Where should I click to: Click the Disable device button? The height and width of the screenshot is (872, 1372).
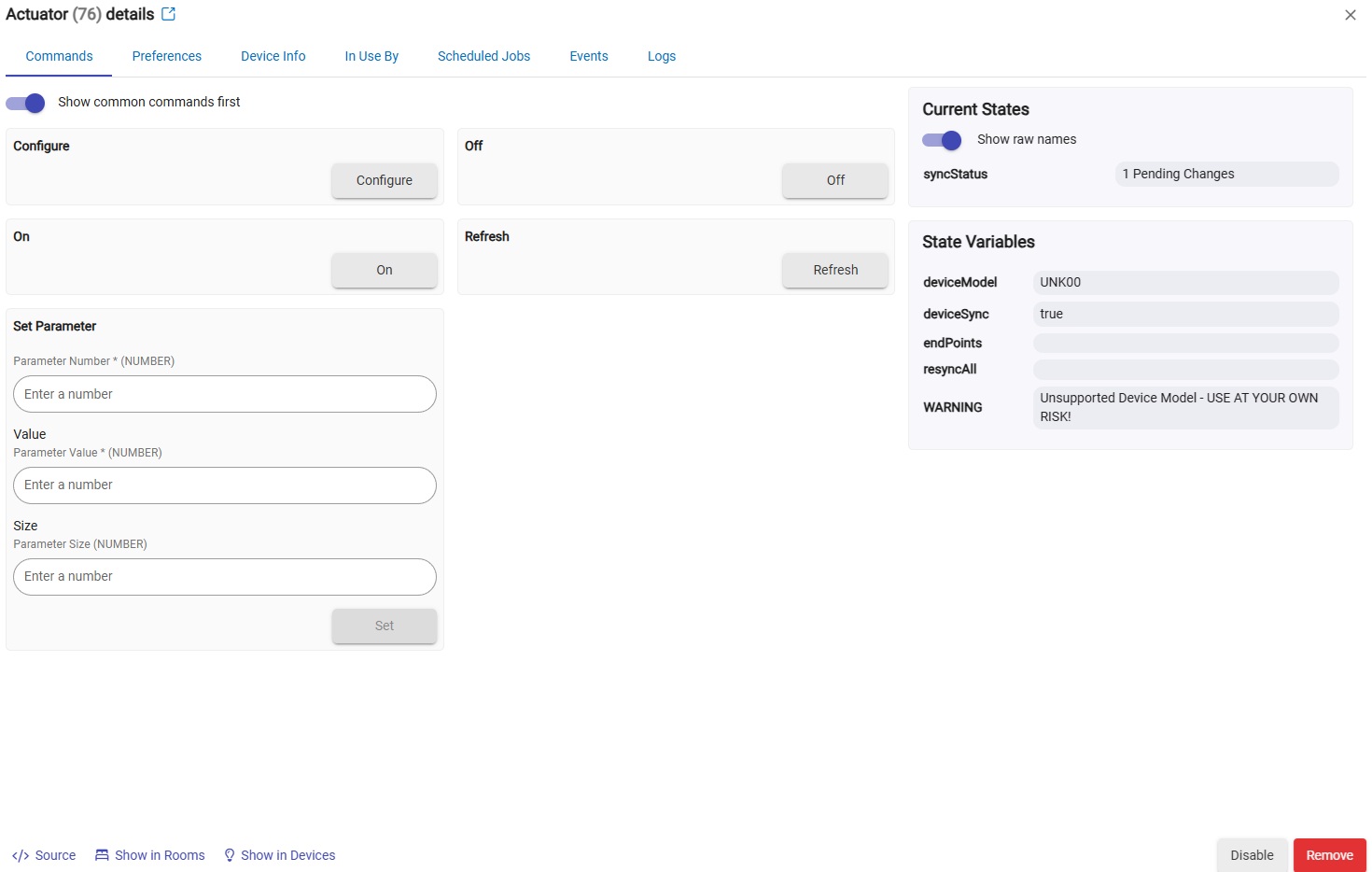click(1252, 855)
